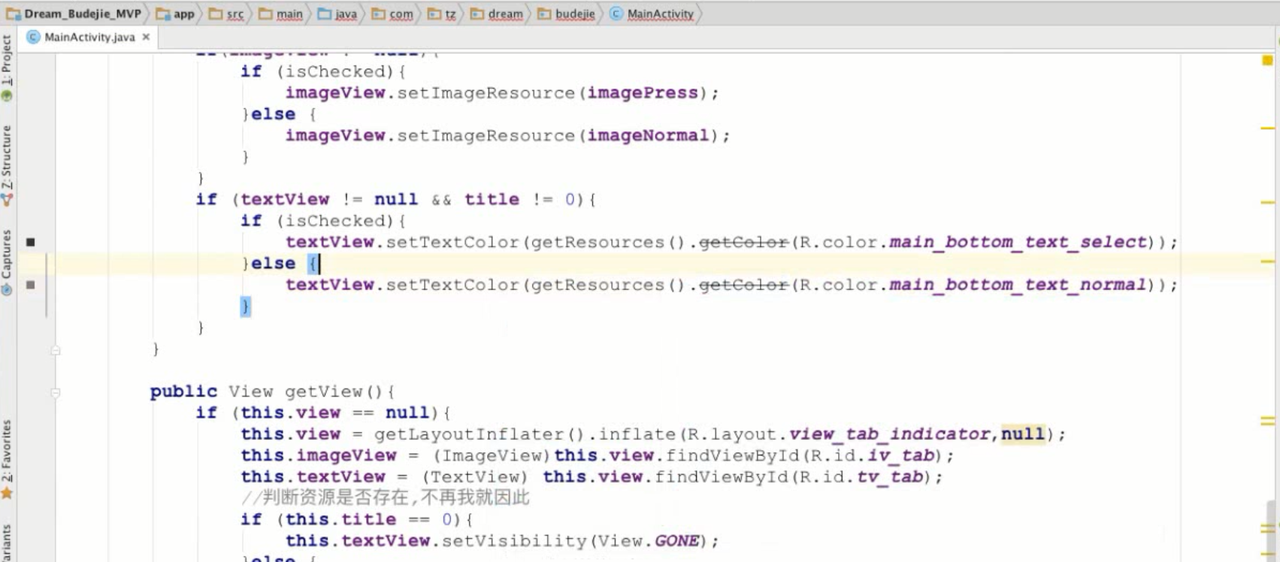Collapse the getView() method fold marker
Screen dimensions: 1280x562
point(55,392)
